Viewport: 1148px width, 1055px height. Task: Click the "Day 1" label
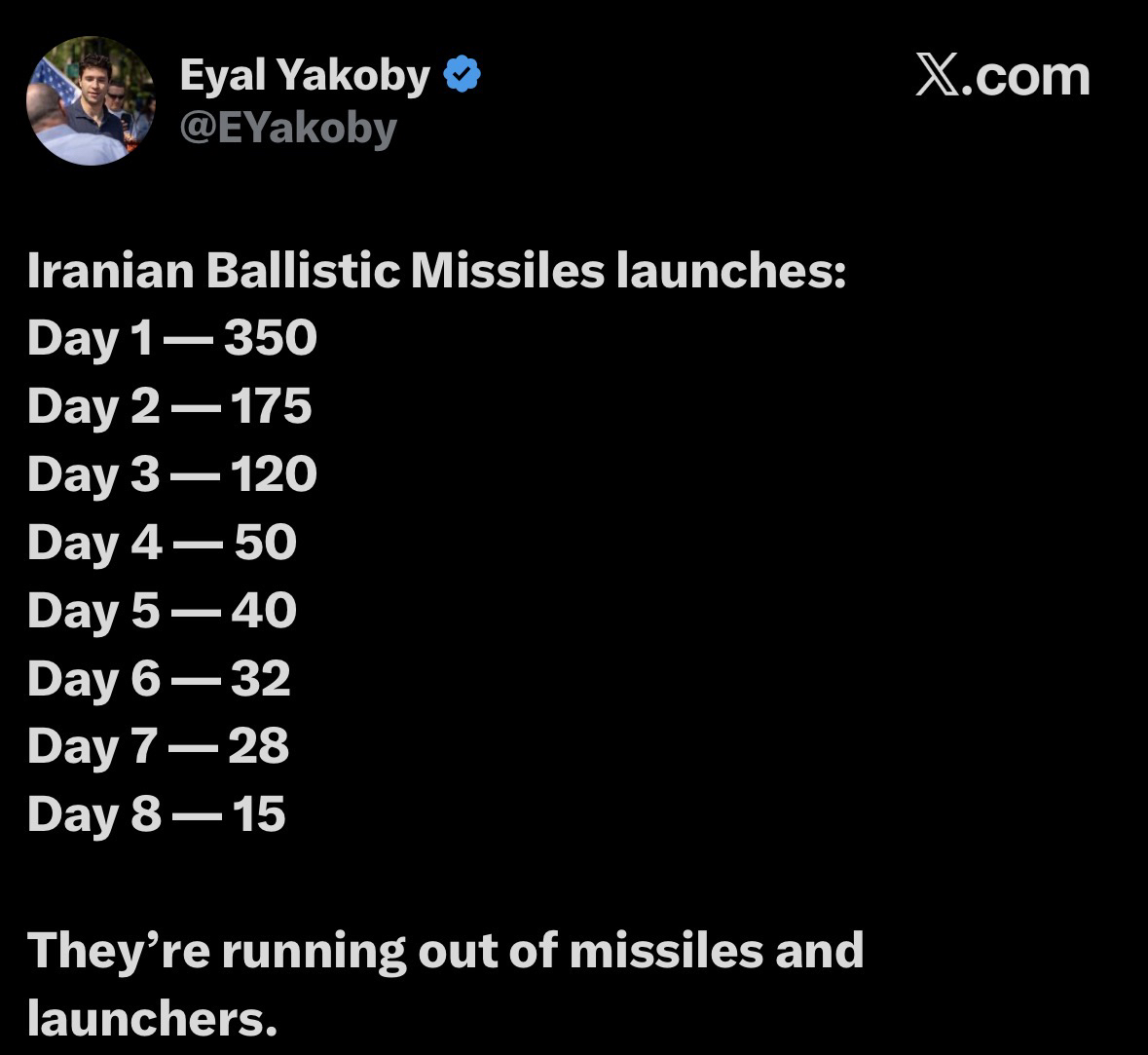click(90, 339)
